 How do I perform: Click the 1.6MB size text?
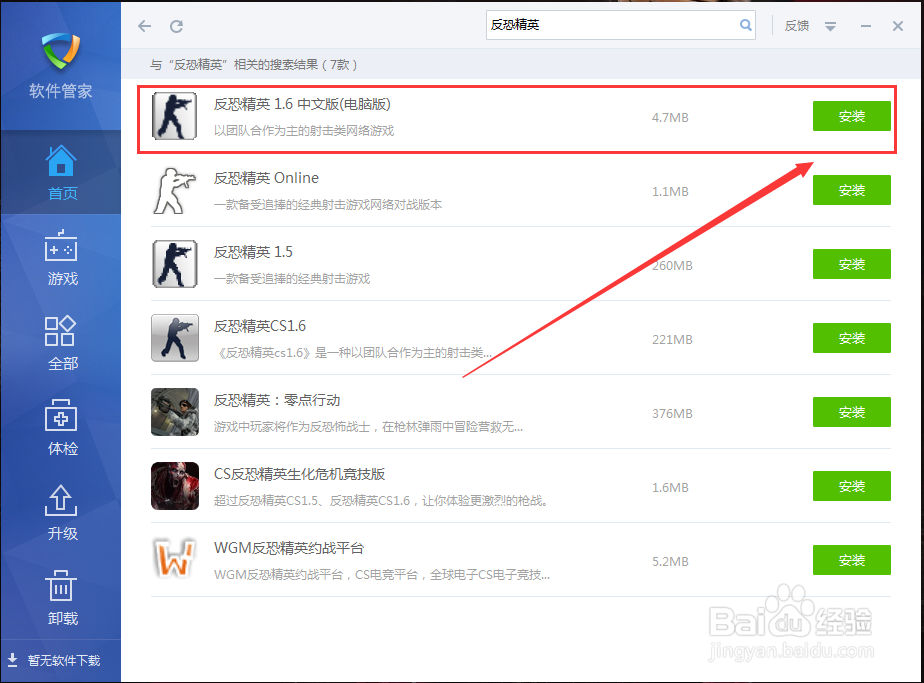point(670,487)
